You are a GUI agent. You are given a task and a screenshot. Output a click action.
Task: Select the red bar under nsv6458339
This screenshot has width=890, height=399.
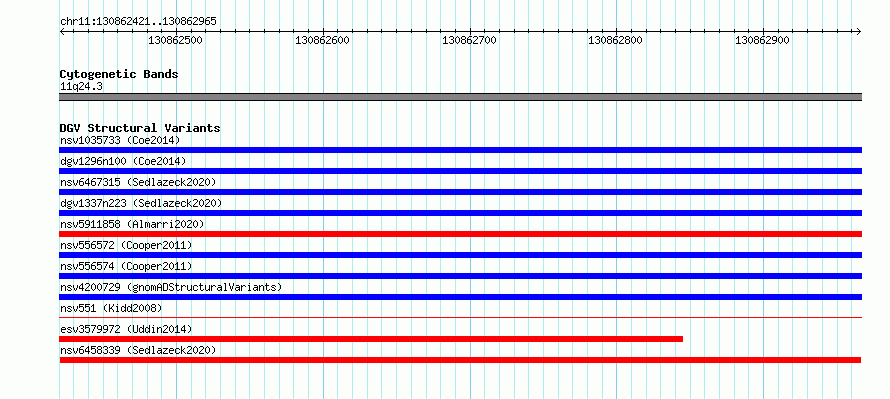pyautogui.click(x=460, y=360)
